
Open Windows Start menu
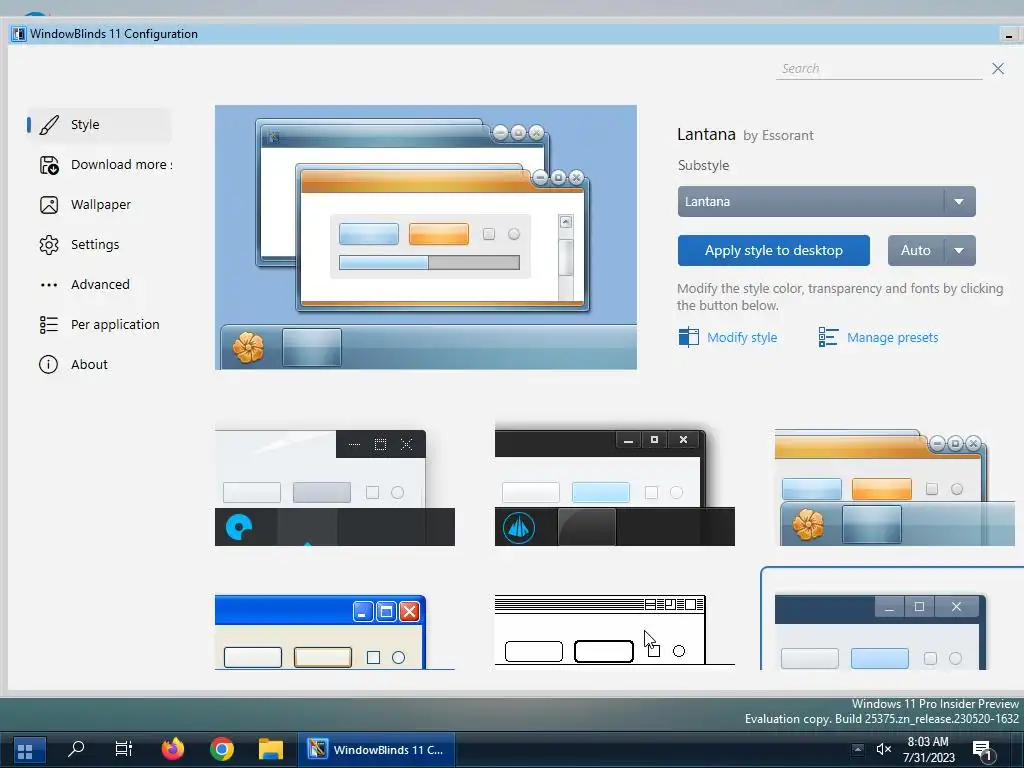pos(25,750)
